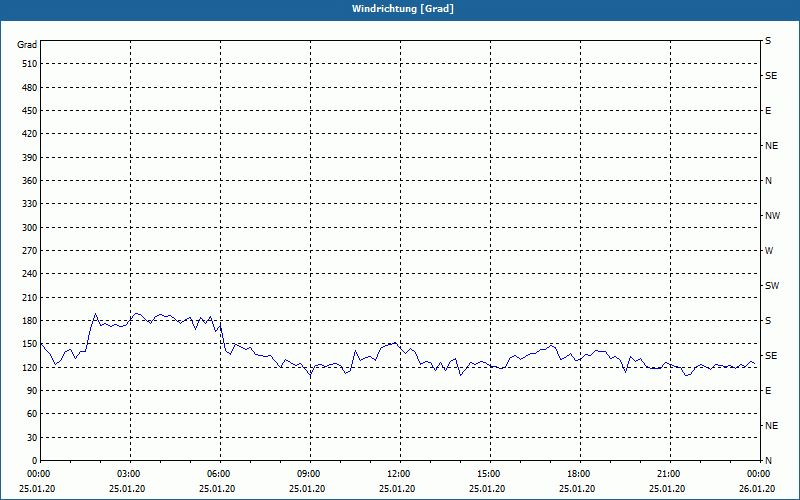Click the 26.01.20 date label

point(757,489)
